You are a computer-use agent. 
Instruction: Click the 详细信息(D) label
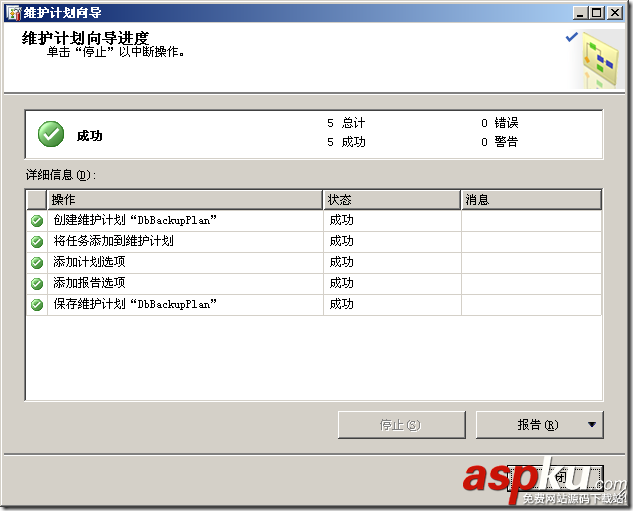click(61, 175)
